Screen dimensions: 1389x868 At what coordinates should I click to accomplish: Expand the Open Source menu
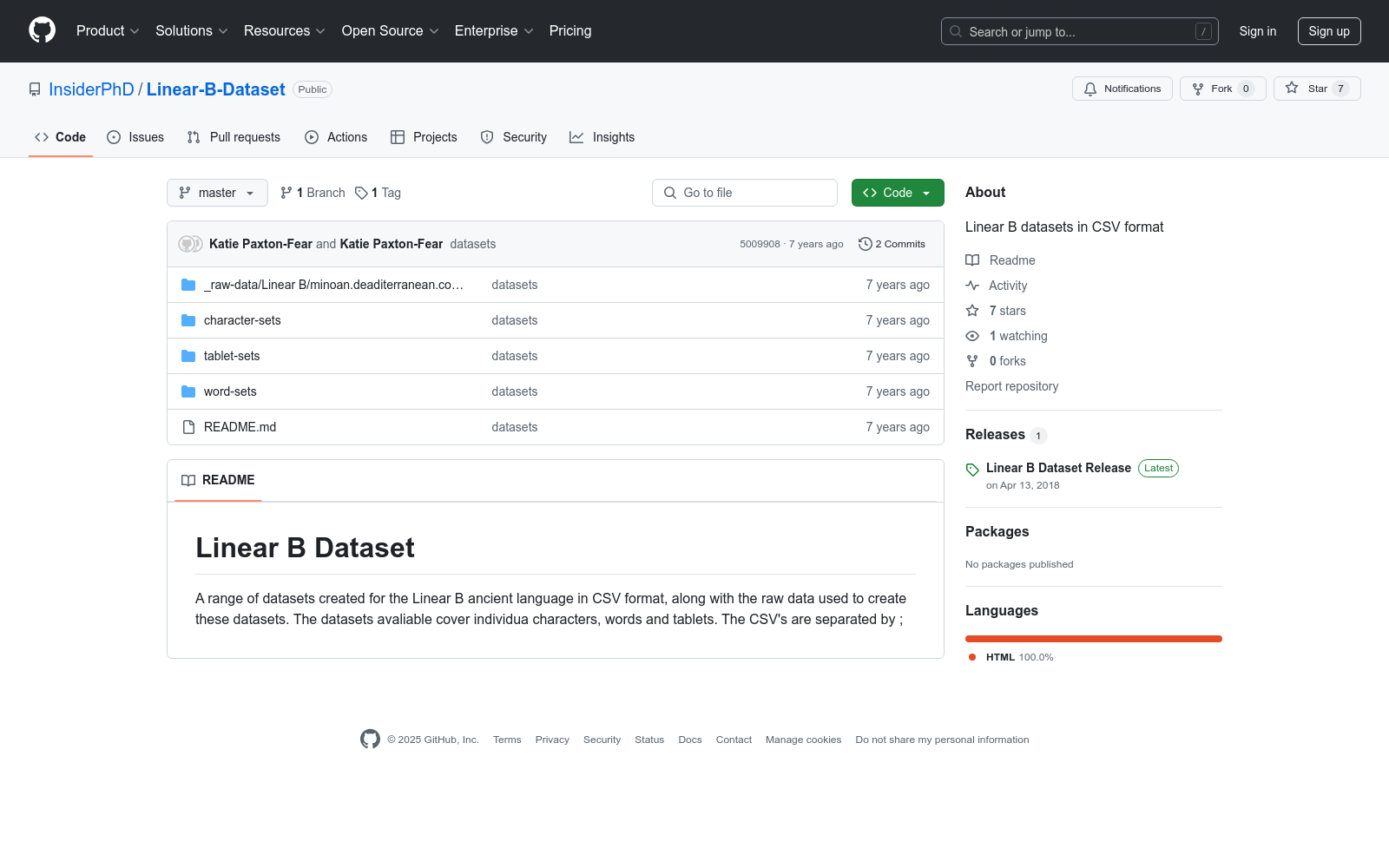pyautogui.click(x=391, y=31)
